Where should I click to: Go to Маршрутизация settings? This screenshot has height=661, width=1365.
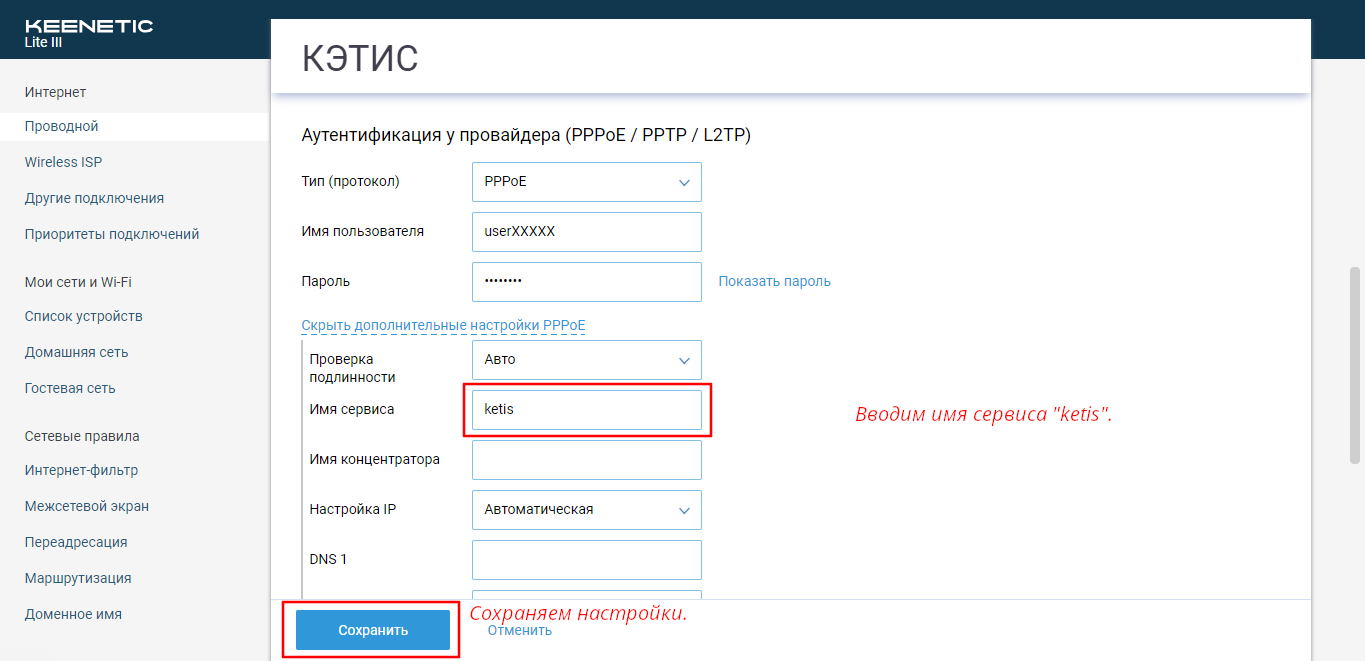[78, 578]
